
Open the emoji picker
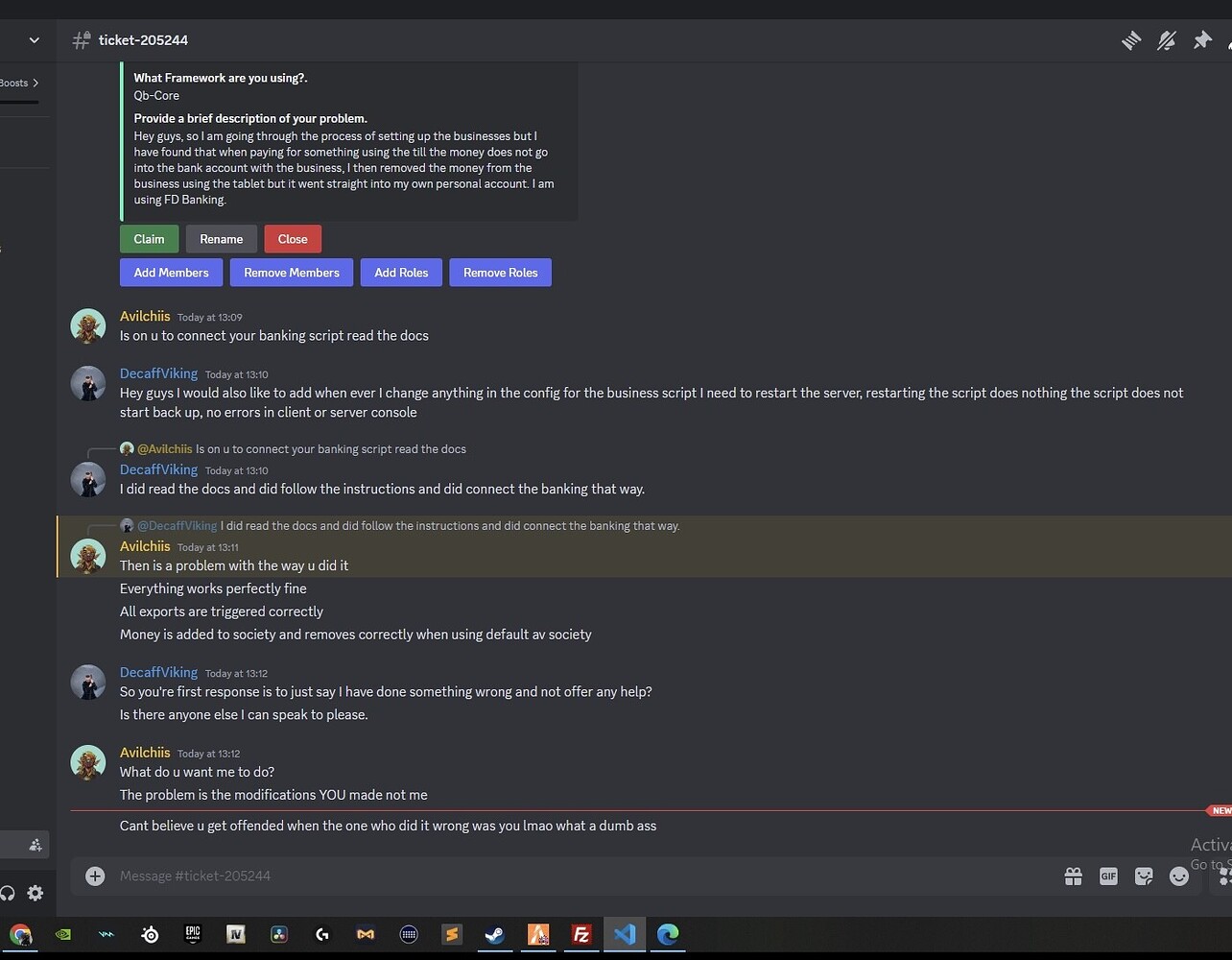click(x=1179, y=876)
